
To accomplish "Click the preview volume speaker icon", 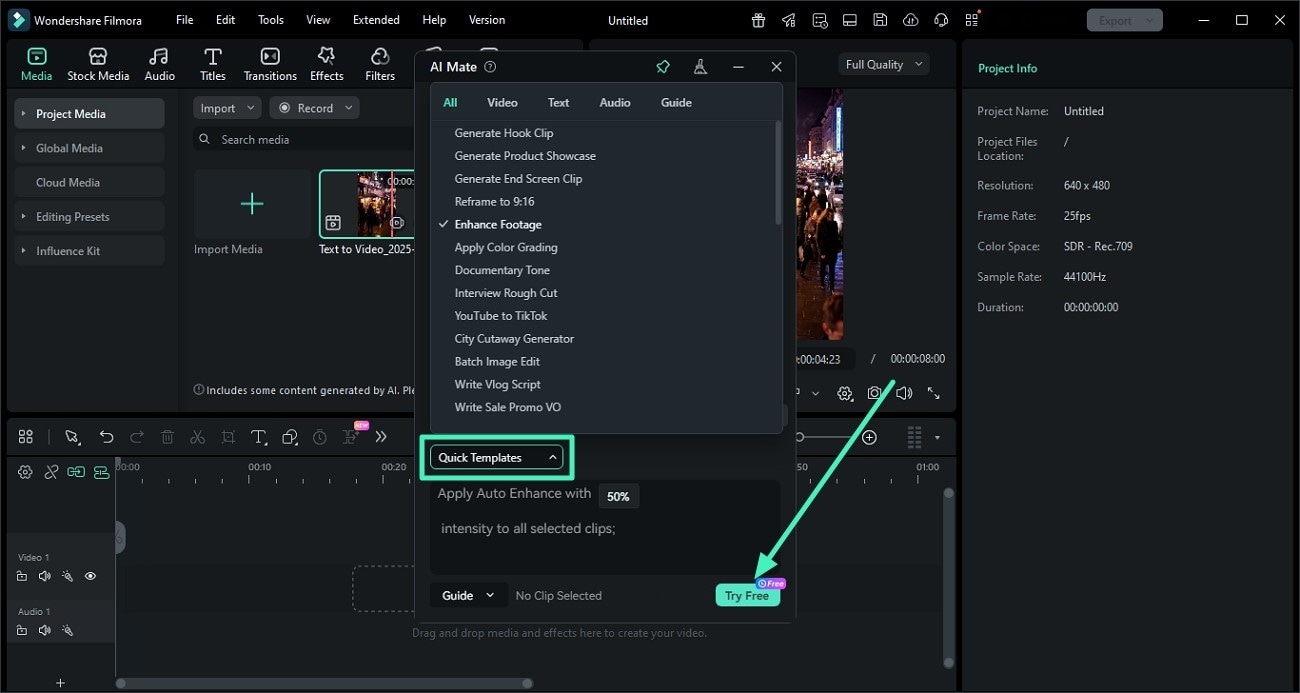I will pyautogui.click(x=904, y=393).
